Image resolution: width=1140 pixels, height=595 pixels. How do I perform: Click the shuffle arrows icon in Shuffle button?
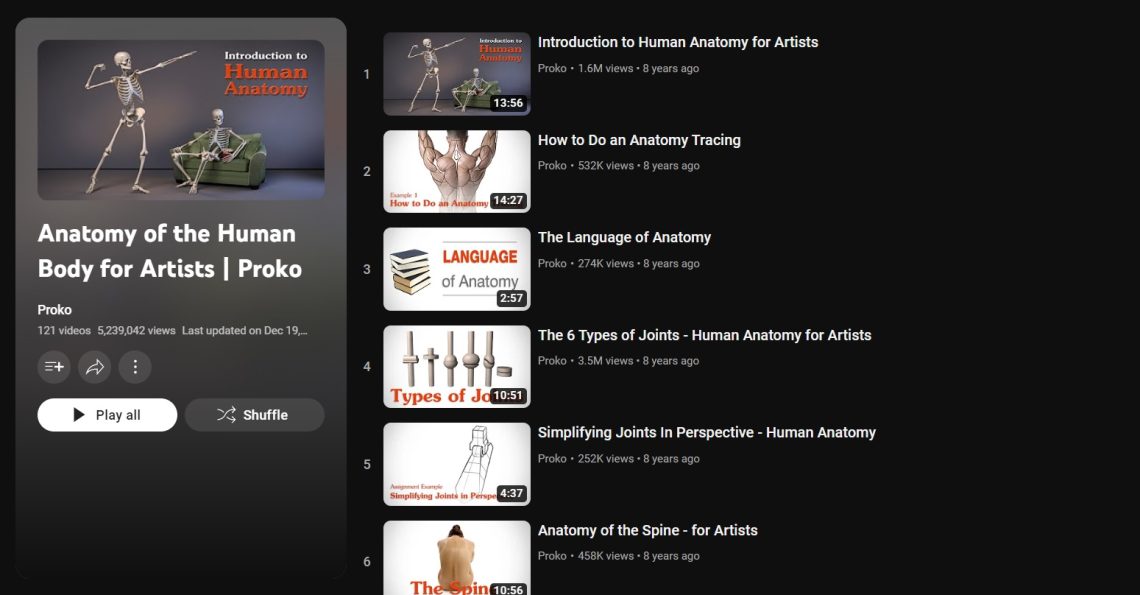224,414
